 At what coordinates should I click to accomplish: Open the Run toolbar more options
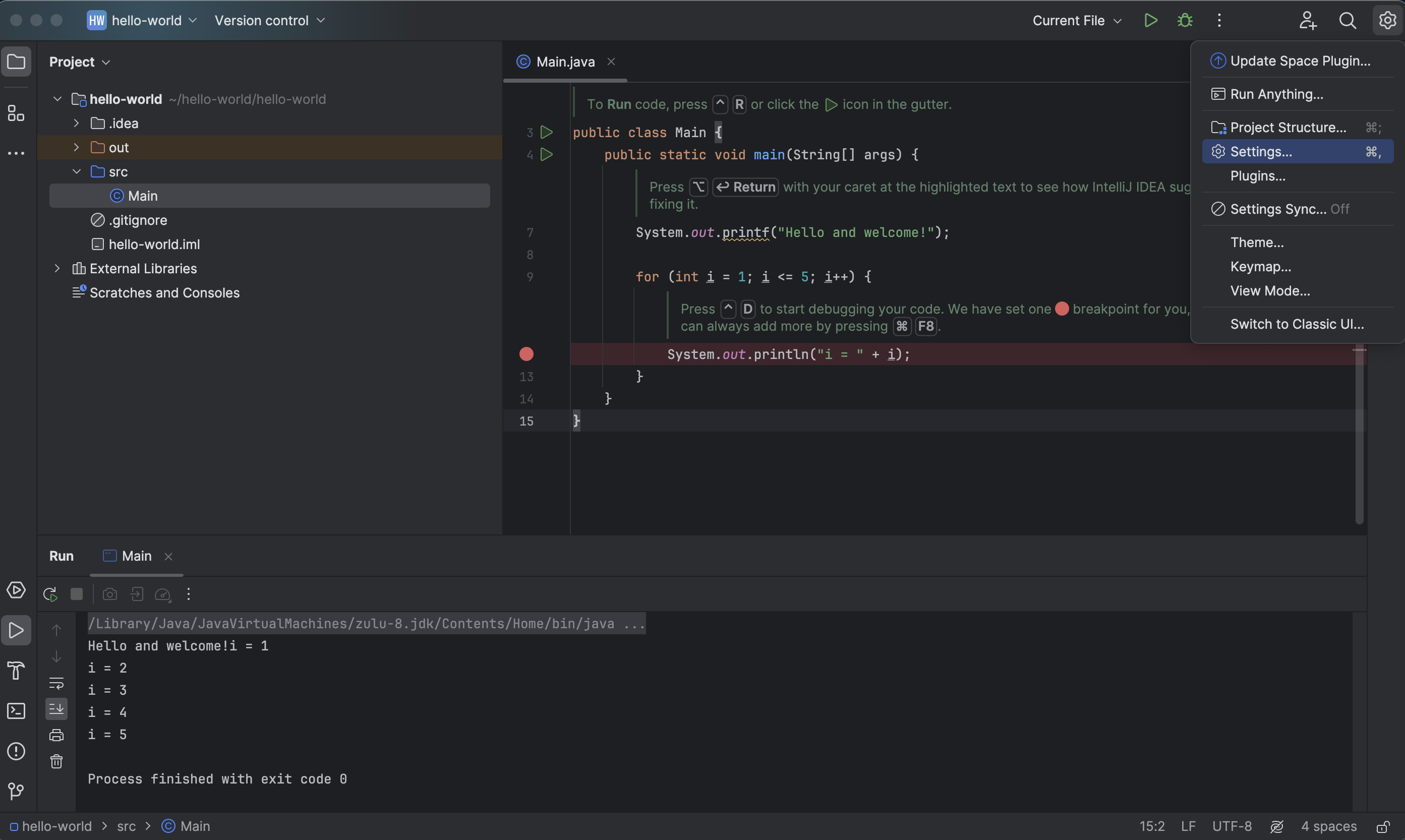(189, 594)
